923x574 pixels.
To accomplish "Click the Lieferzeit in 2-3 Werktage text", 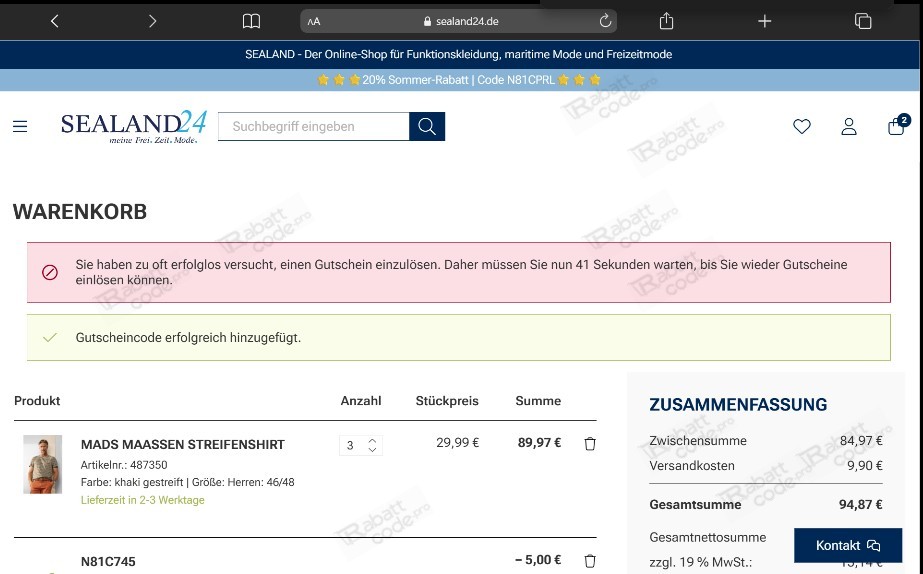I will [142, 500].
